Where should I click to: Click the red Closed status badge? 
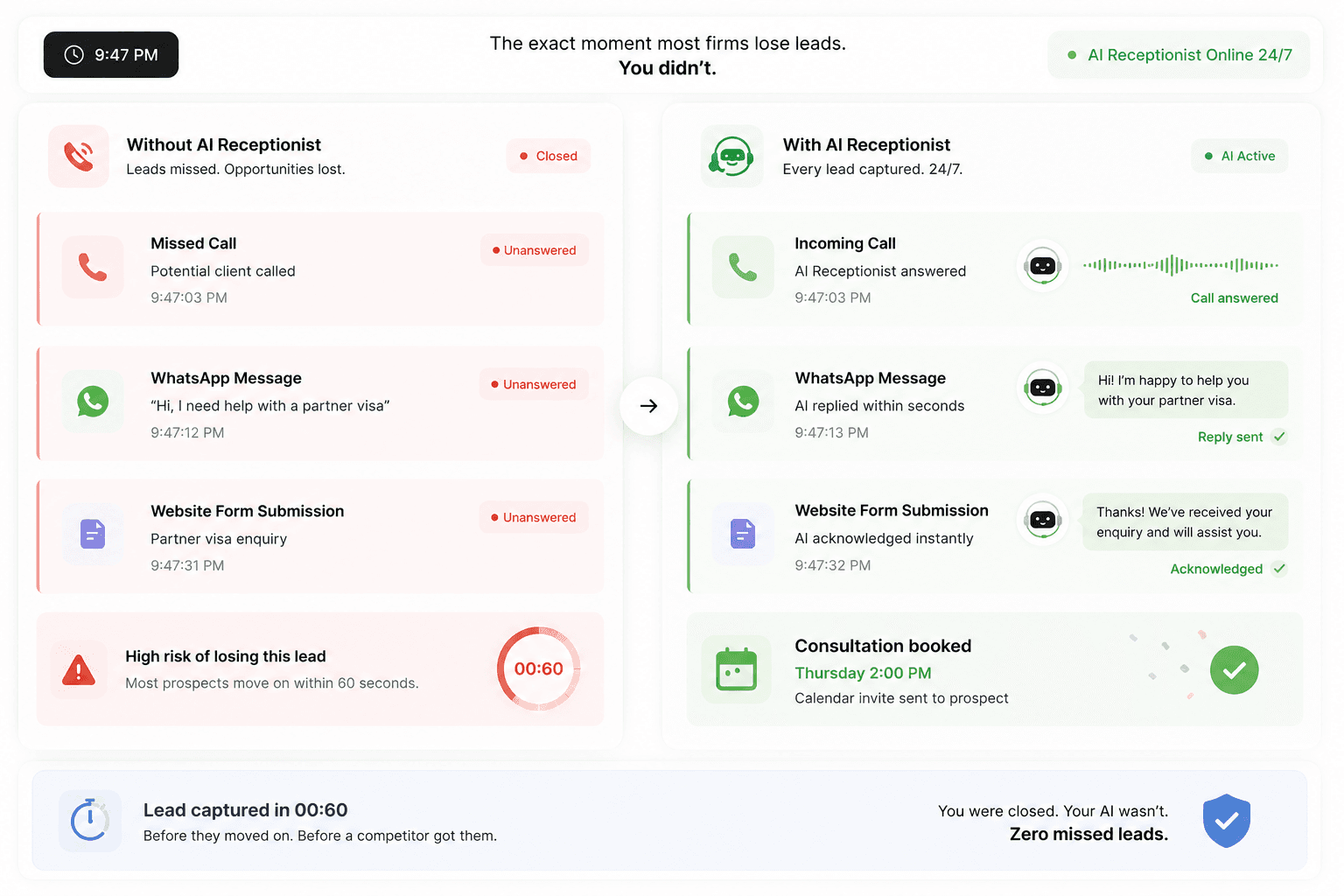pos(549,156)
